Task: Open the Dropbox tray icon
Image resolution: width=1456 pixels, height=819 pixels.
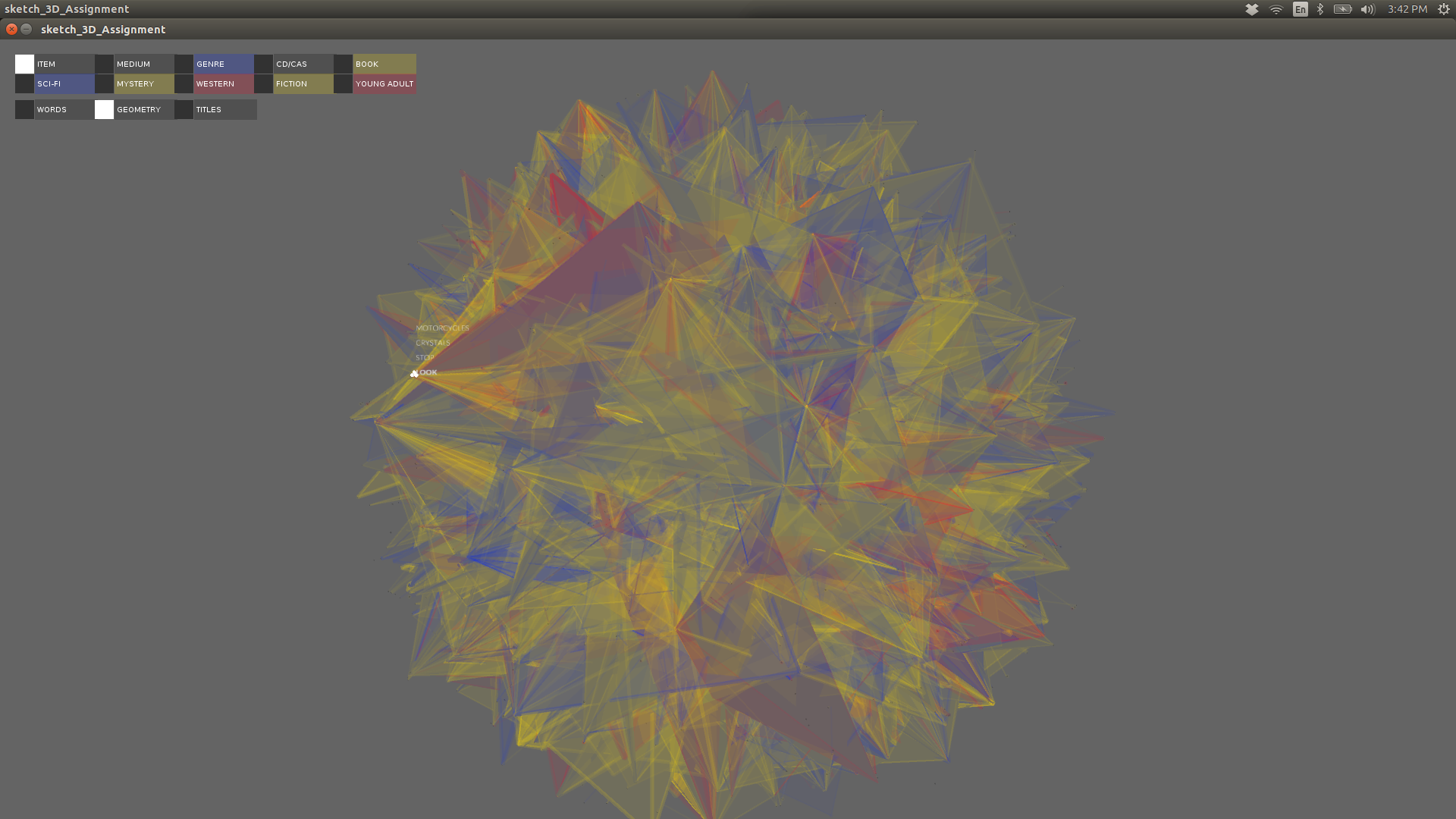Action: point(1252,9)
